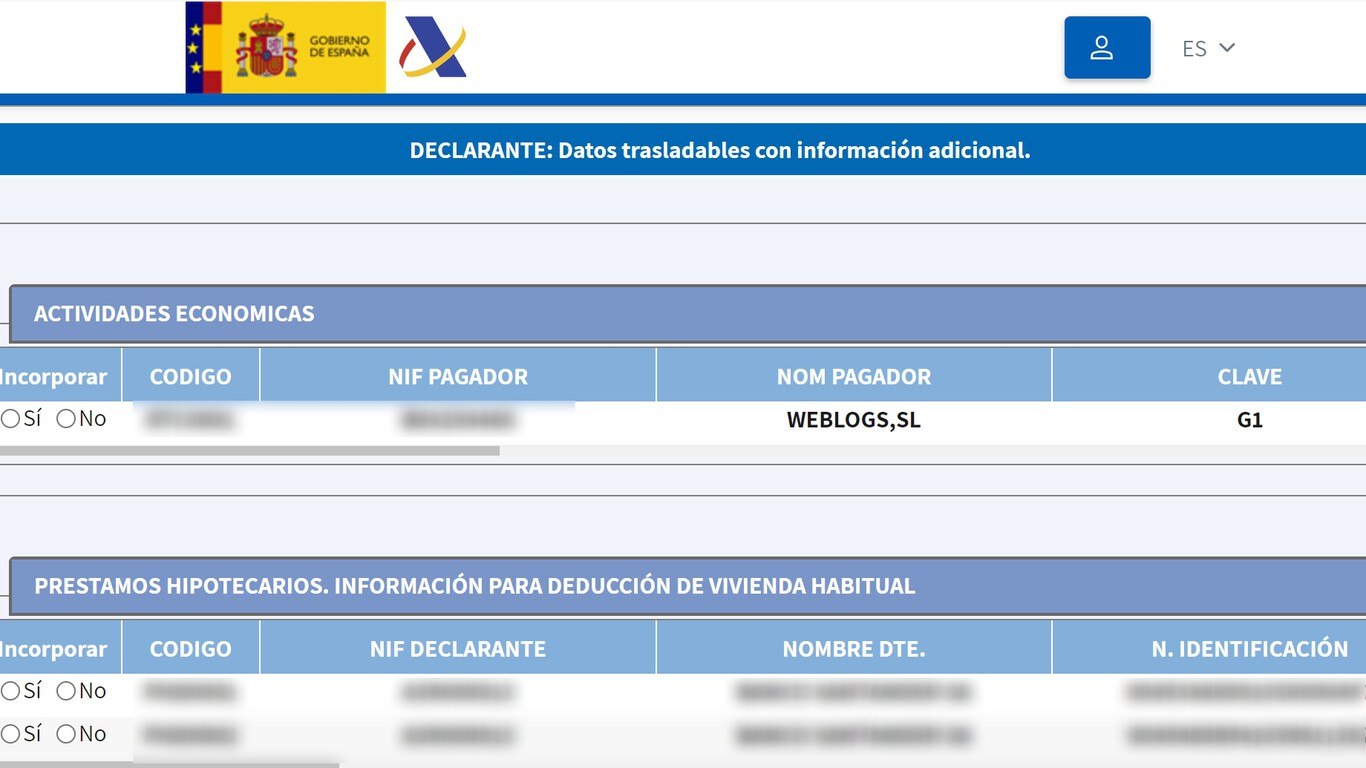Viewport: 1366px width, 768px height.
Task: Click the NIF PAGADOR column header
Action: [457, 377]
